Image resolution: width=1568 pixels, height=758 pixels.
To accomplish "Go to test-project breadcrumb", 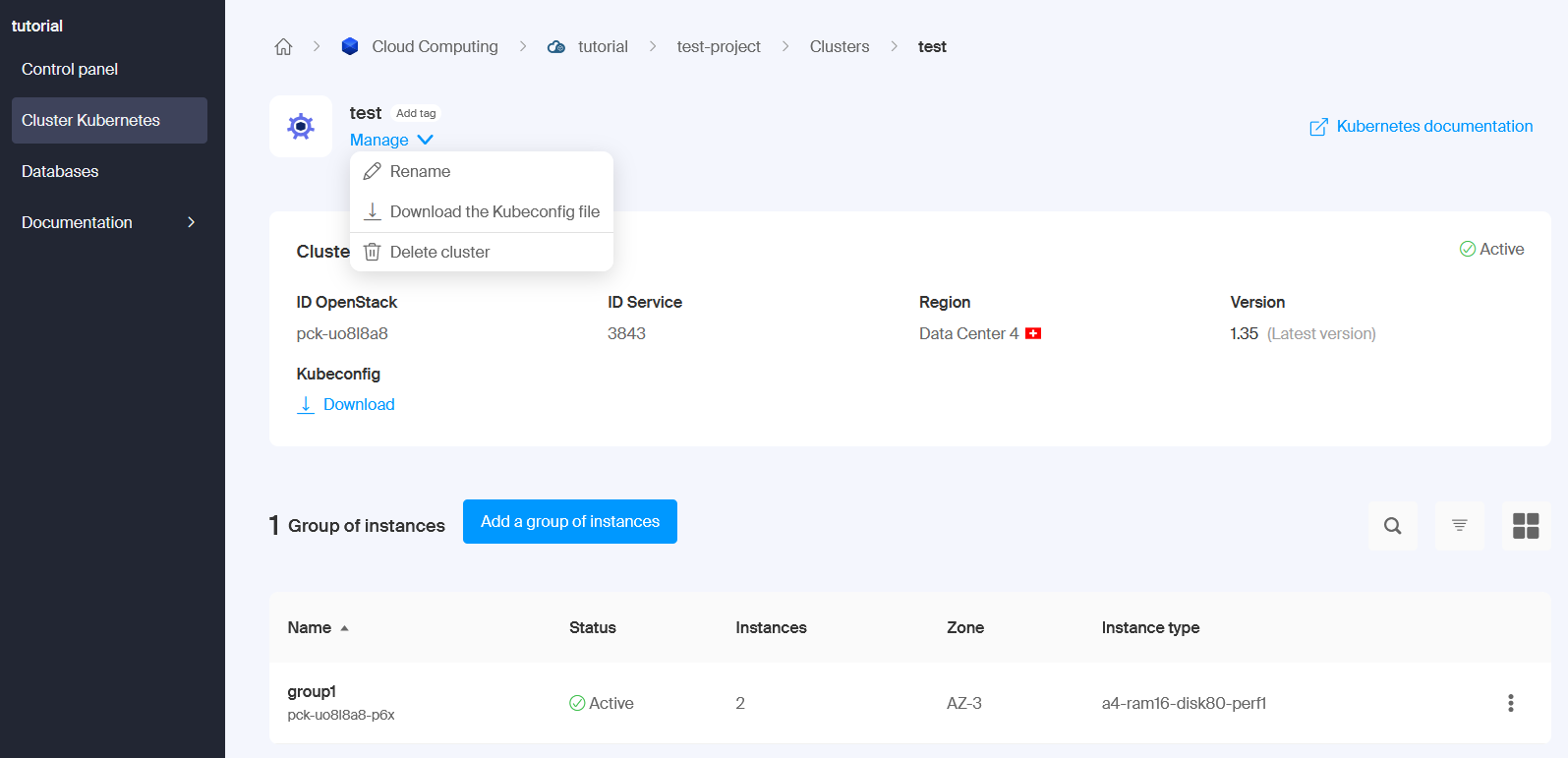I will coord(719,46).
